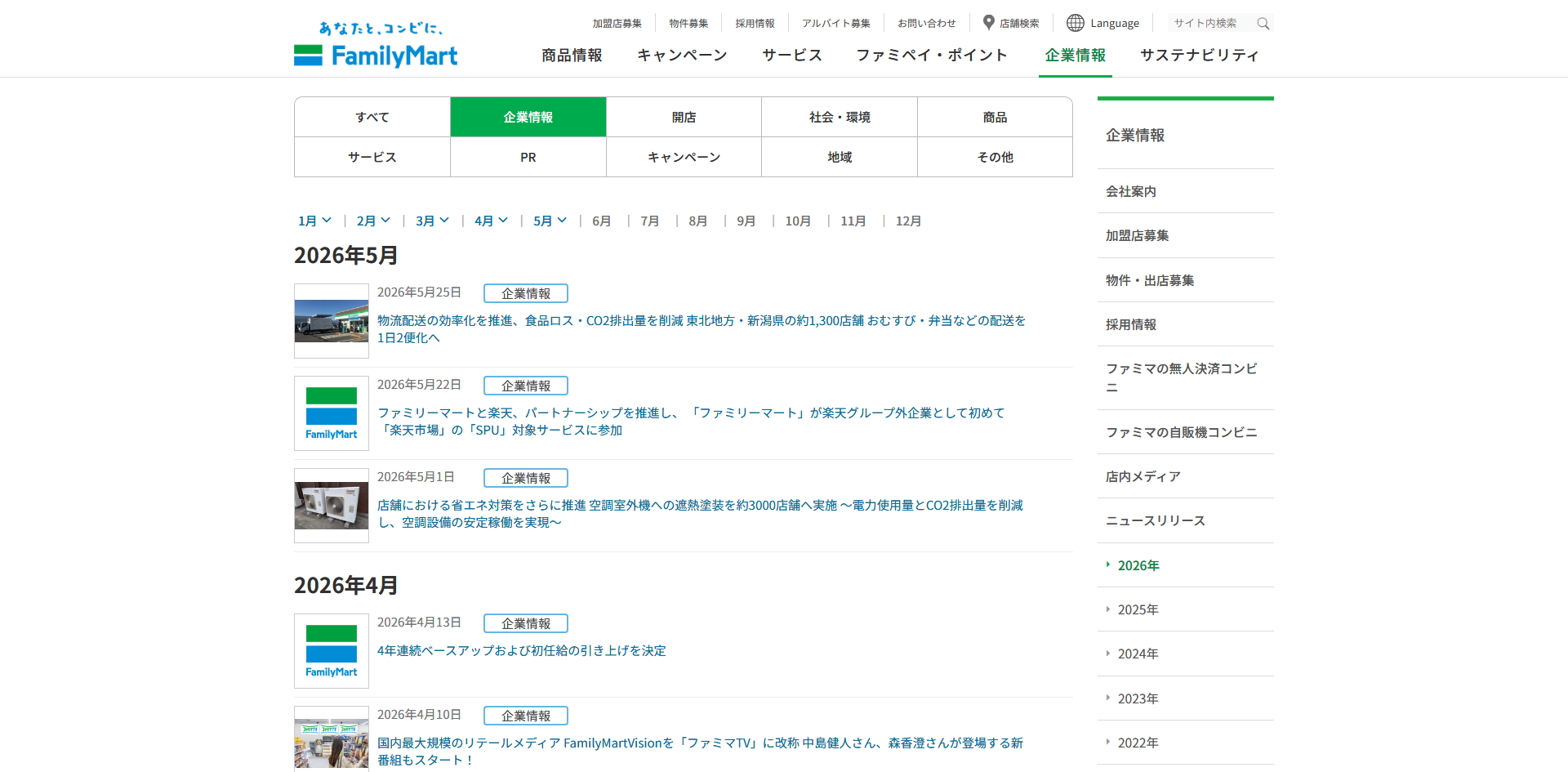
Task: Click the logo thumbnail for April 13 article
Action: coord(332,651)
